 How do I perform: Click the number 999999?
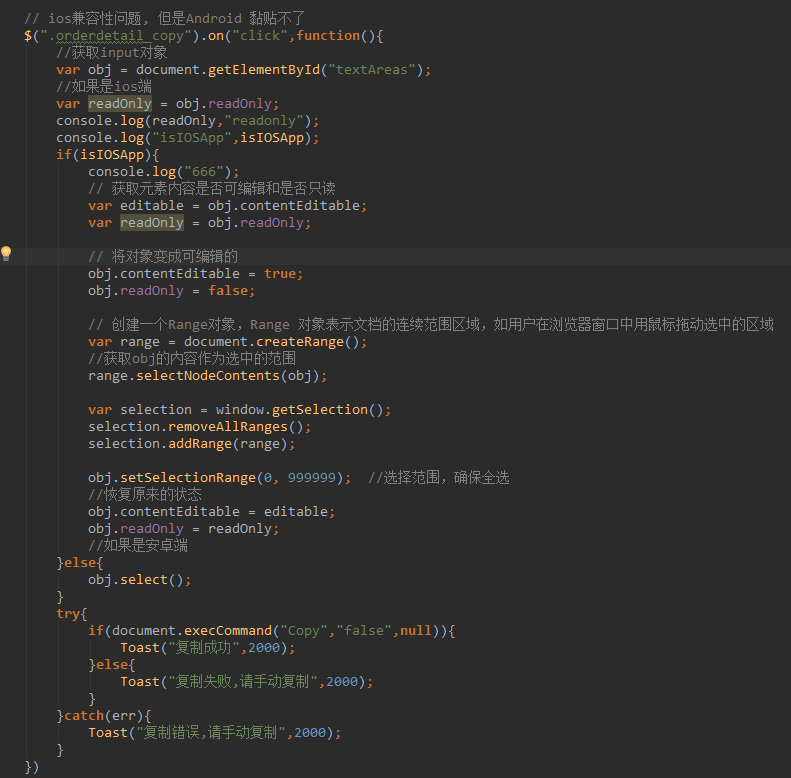312,478
